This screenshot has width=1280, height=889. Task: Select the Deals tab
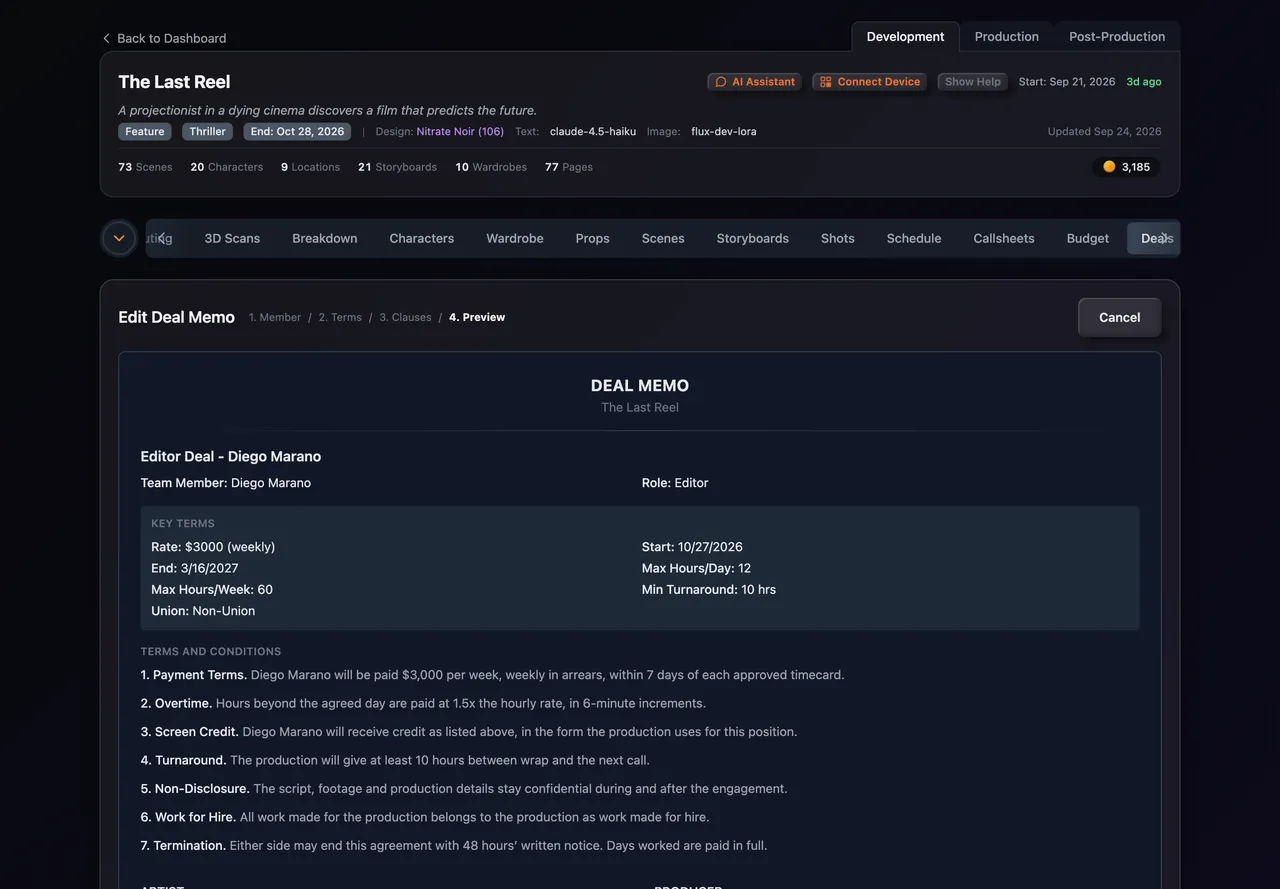[x=1155, y=238]
